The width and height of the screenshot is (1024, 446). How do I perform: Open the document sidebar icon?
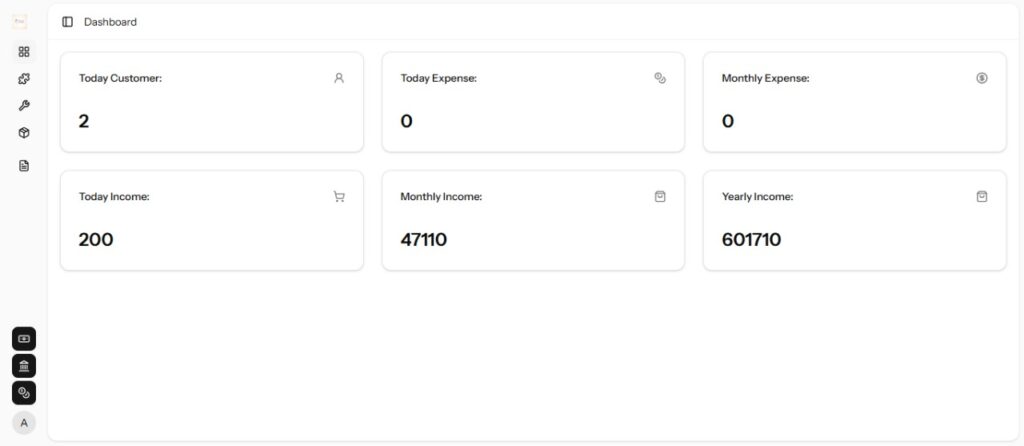pyautogui.click(x=24, y=166)
